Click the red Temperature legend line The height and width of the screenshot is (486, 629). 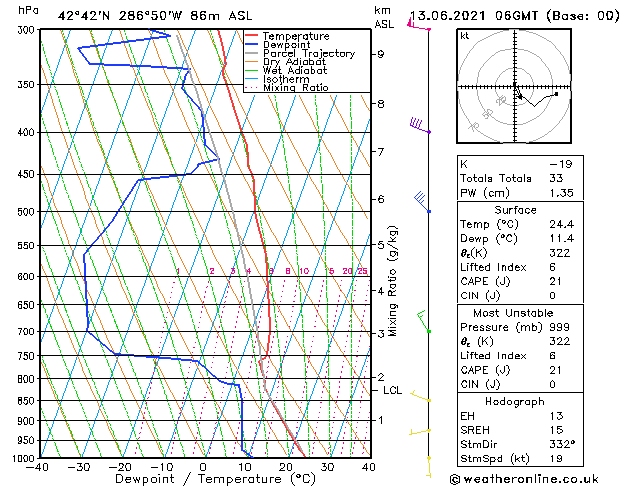coord(252,36)
